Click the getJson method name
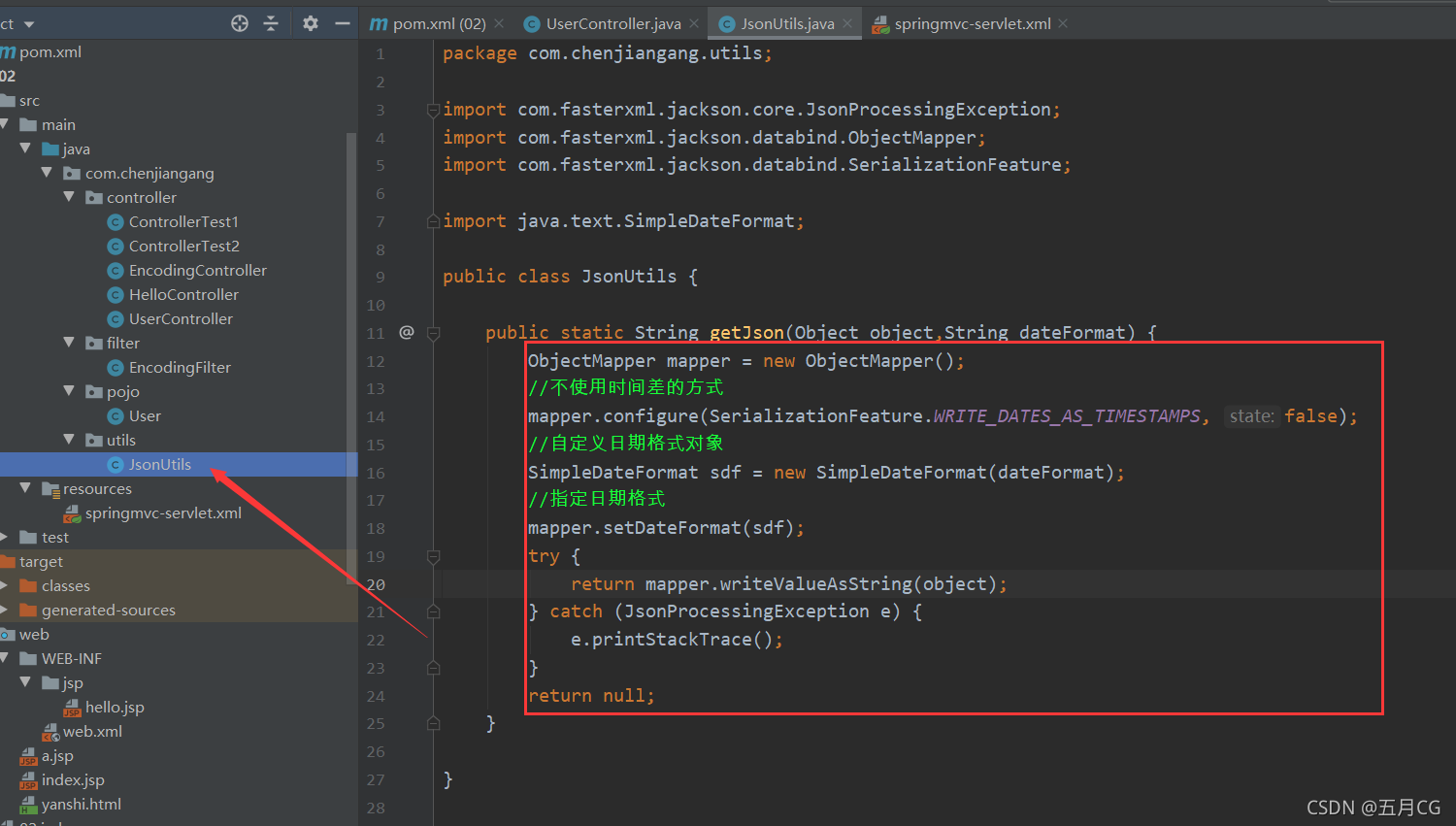 click(746, 332)
